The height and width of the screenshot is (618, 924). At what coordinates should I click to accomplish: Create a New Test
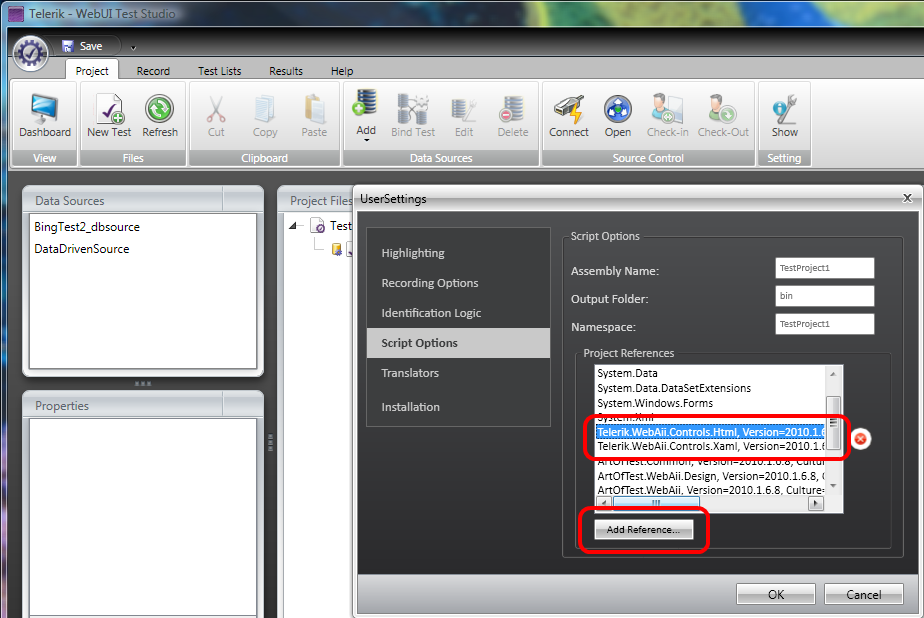(109, 115)
